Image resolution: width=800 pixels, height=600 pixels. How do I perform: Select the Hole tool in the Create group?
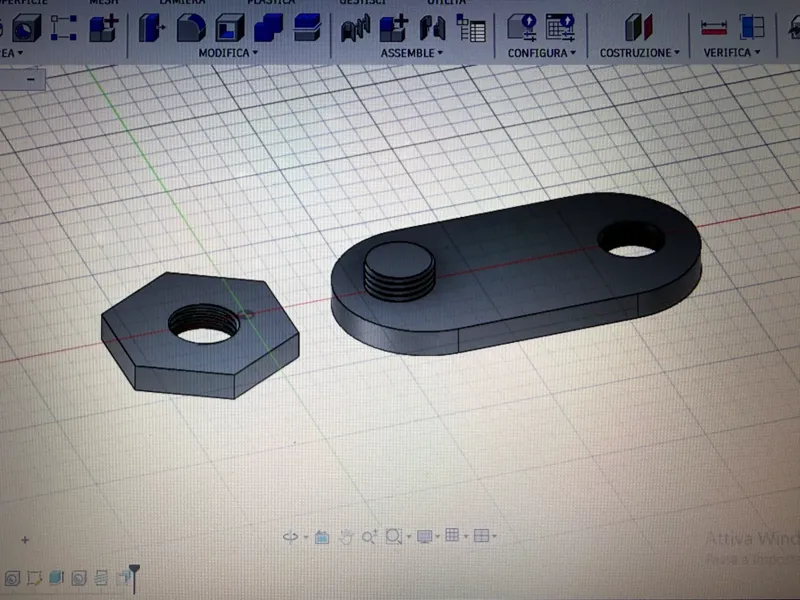pyautogui.click(x=27, y=28)
